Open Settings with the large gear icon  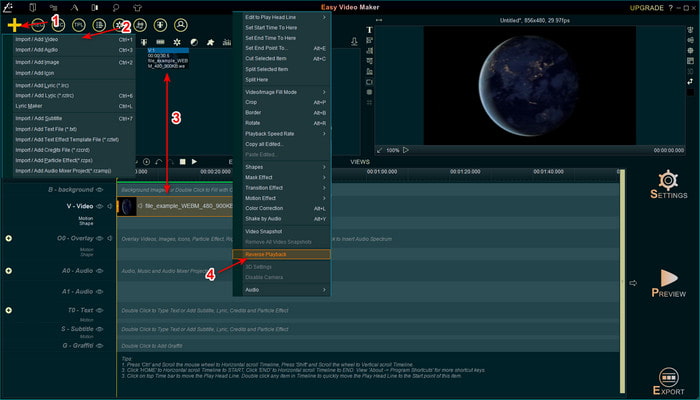[668, 179]
